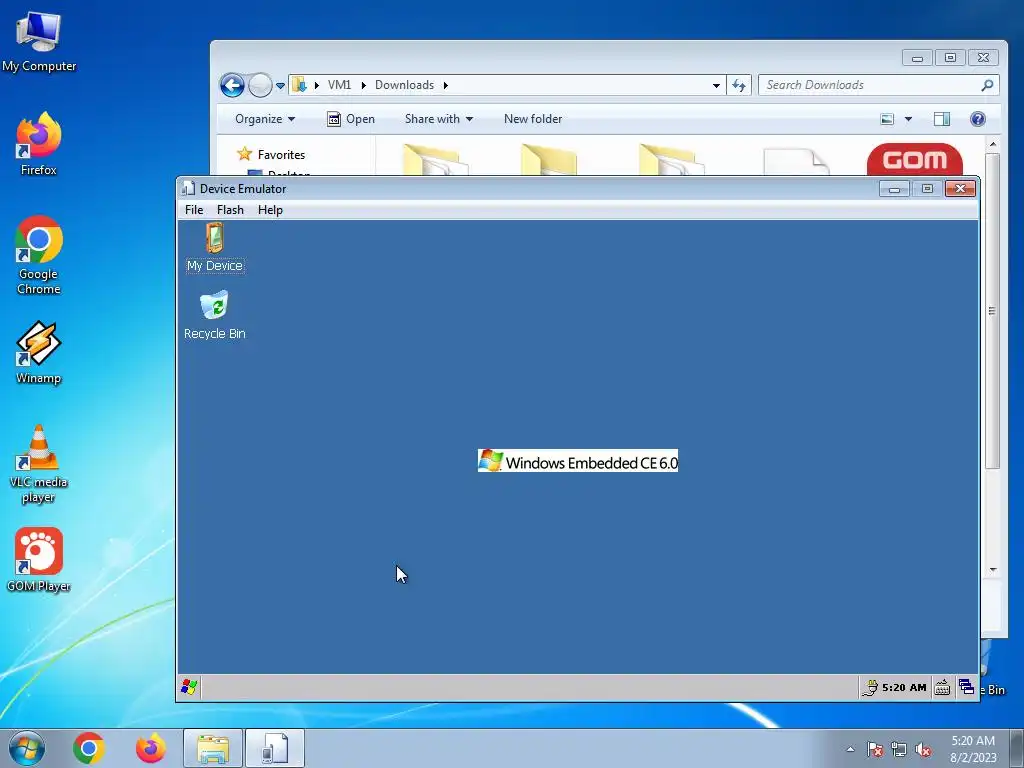Open the File menu in Device Emulator
The width and height of the screenshot is (1024, 768).
[194, 210]
